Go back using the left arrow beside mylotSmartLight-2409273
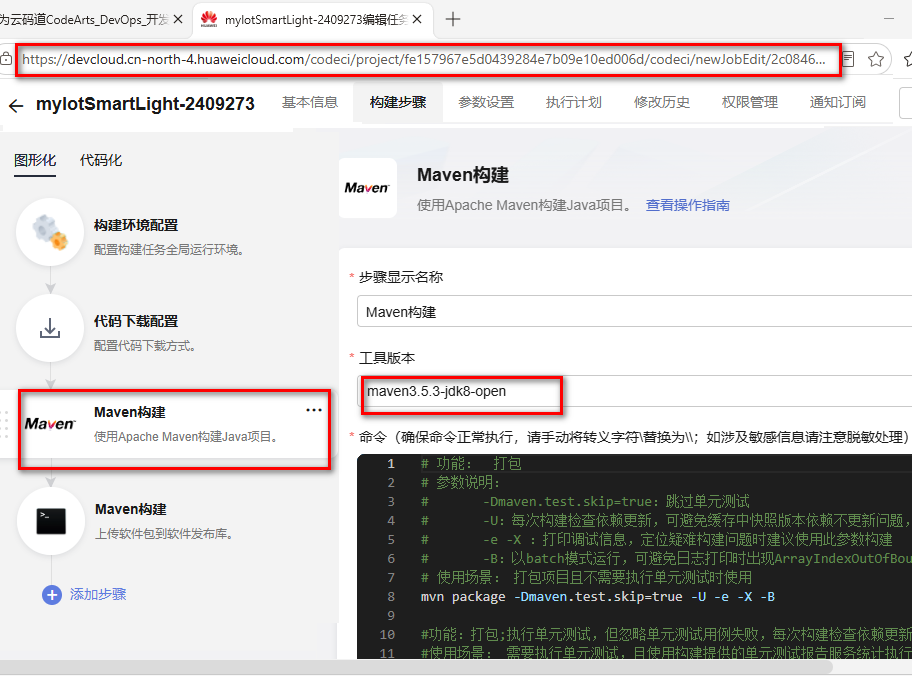Image resolution: width=912 pixels, height=677 pixels. pos(16,105)
